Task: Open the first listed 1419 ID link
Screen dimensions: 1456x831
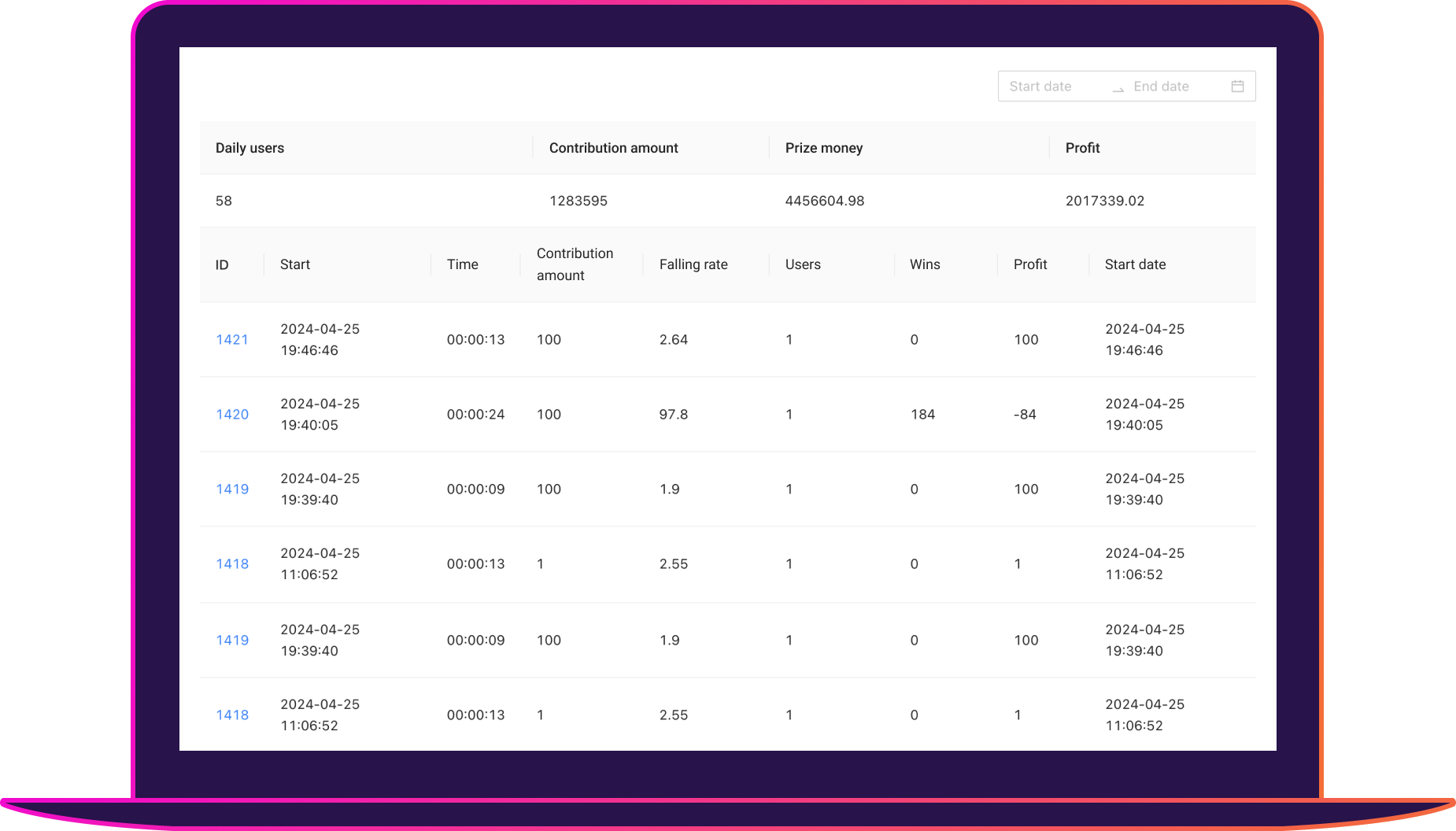Action: click(232, 489)
